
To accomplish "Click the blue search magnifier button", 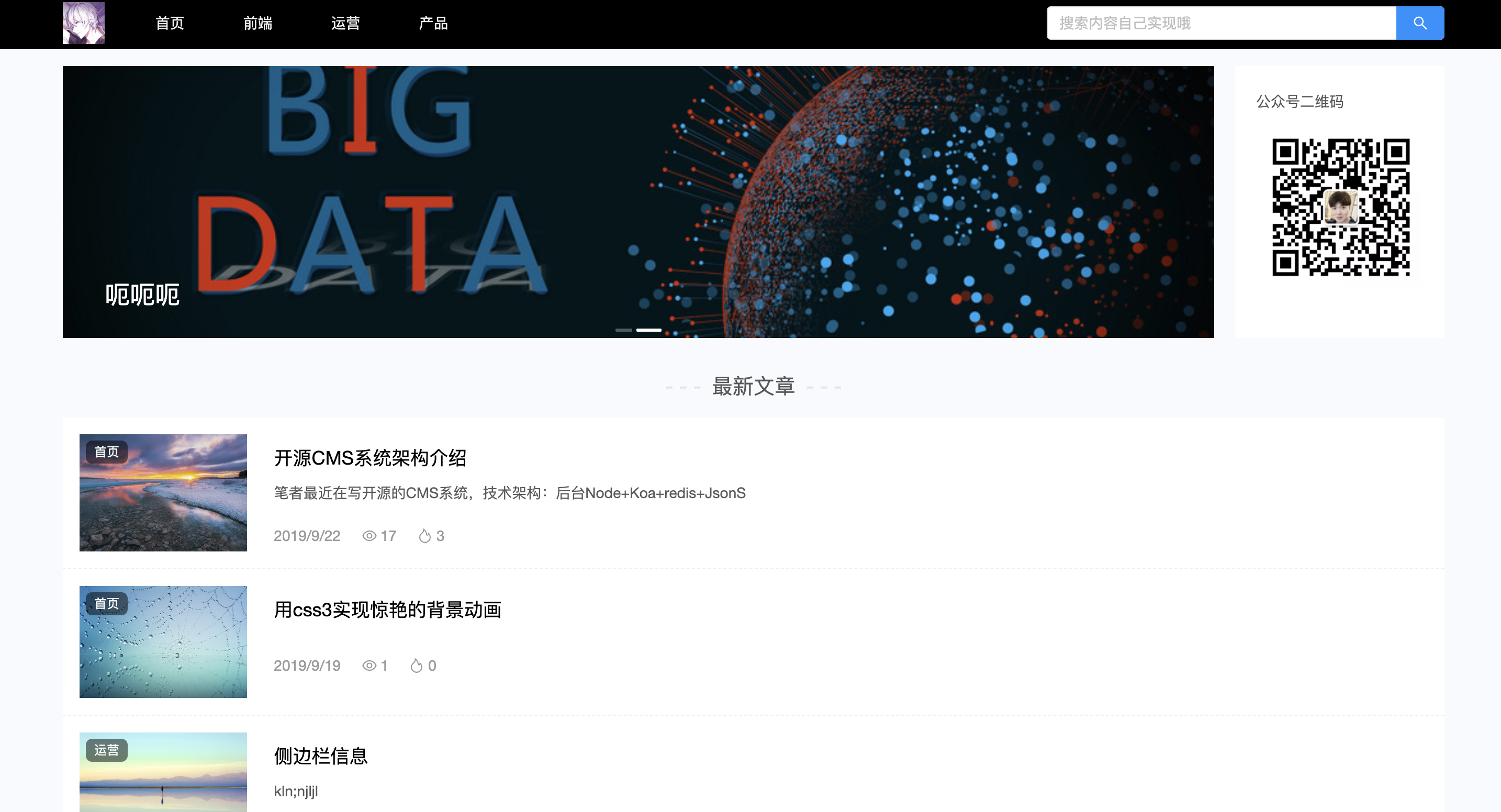I will pyautogui.click(x=1419, y=24).
